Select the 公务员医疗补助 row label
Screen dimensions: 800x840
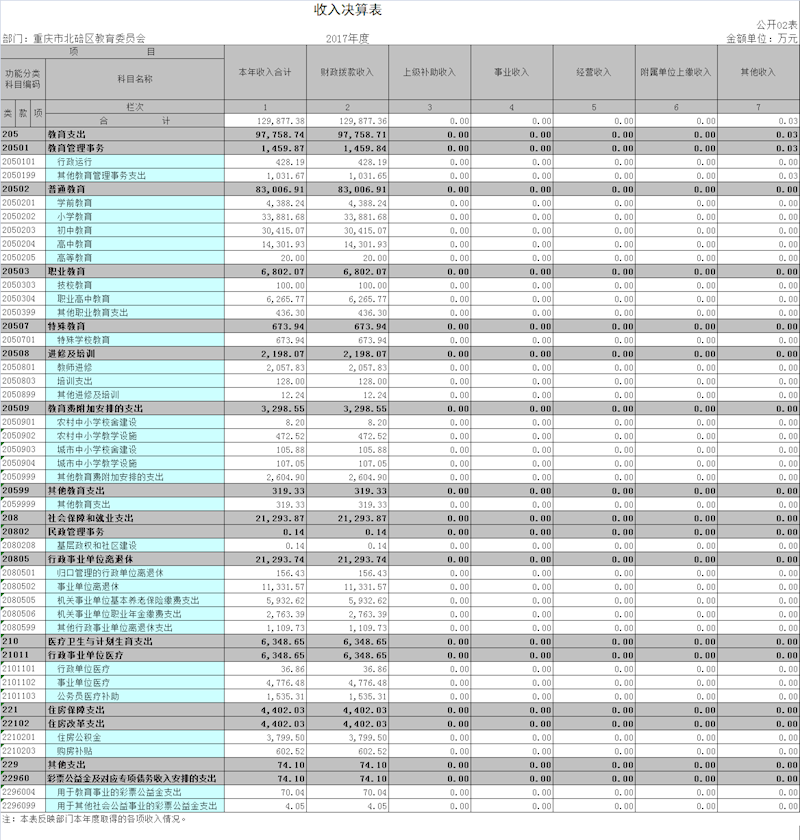[88, 696]
